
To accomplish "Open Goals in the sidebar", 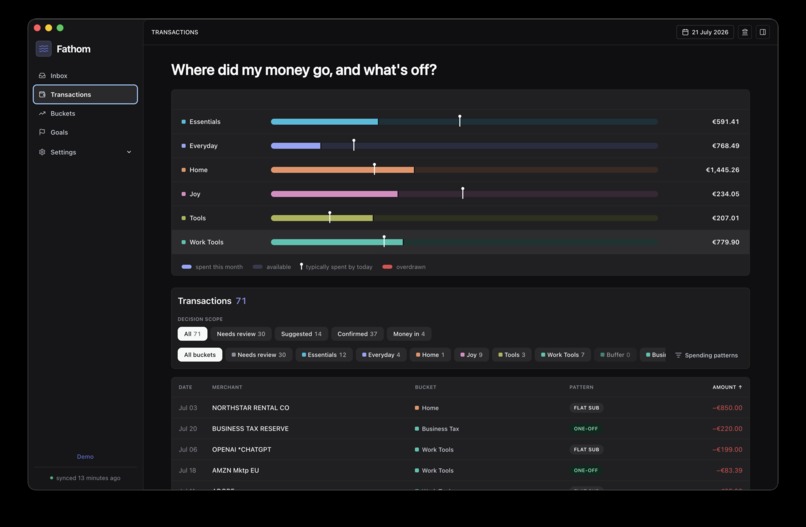I will (x=85, y=132).
